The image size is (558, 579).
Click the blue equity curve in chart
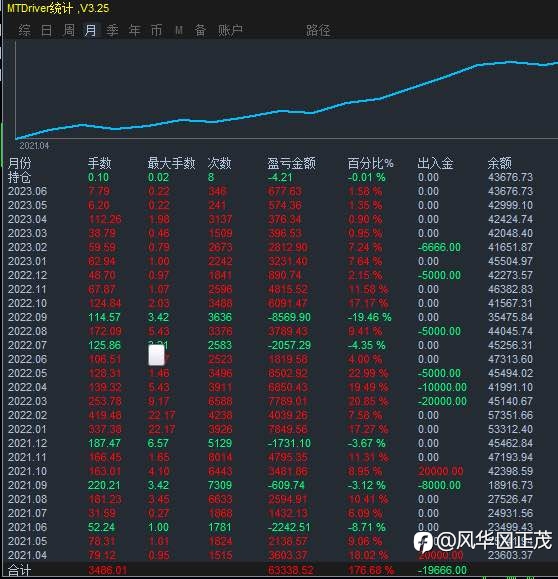click(287, 100)
